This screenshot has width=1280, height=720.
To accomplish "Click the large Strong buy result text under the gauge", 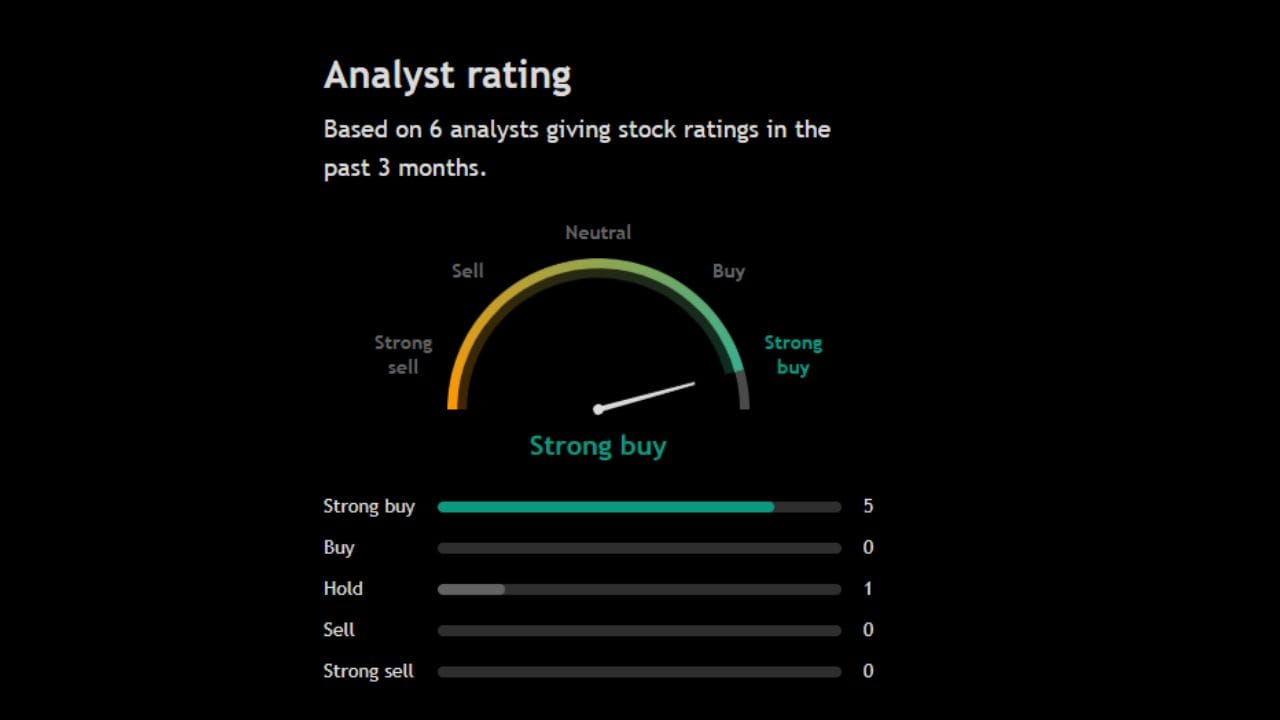I will (598, 446).
